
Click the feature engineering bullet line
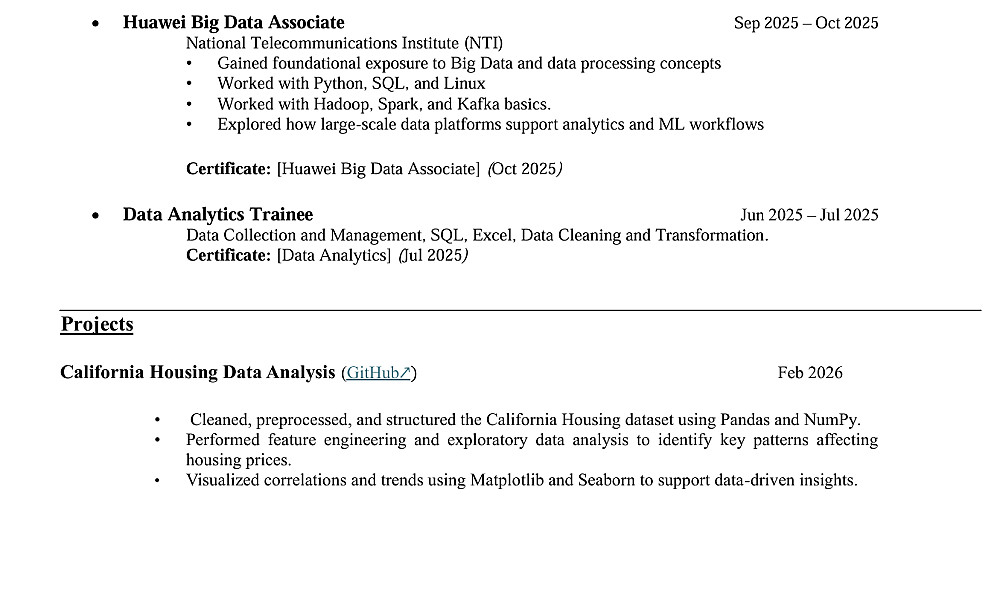[x=531, y=440]
